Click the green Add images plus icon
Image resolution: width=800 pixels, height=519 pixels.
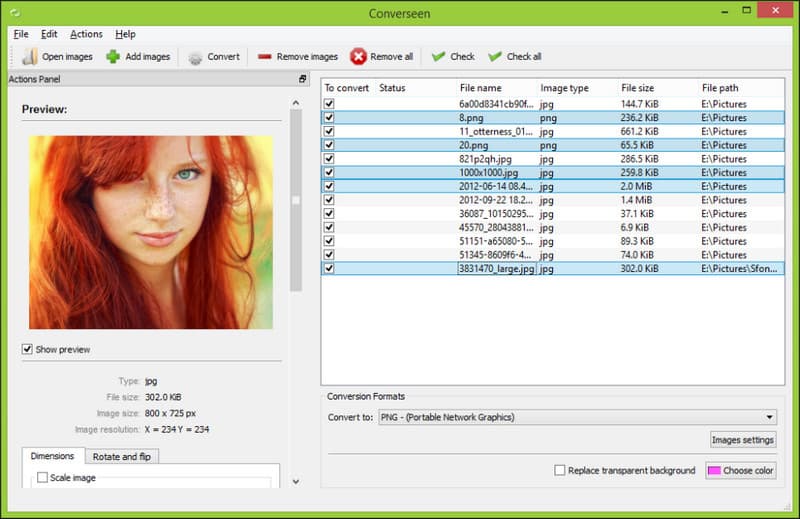point(113,57)
